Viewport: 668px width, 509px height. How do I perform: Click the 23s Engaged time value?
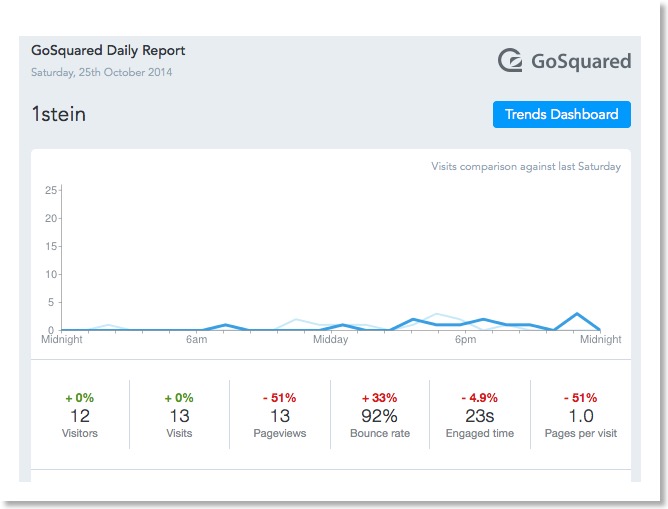[480, 416]
